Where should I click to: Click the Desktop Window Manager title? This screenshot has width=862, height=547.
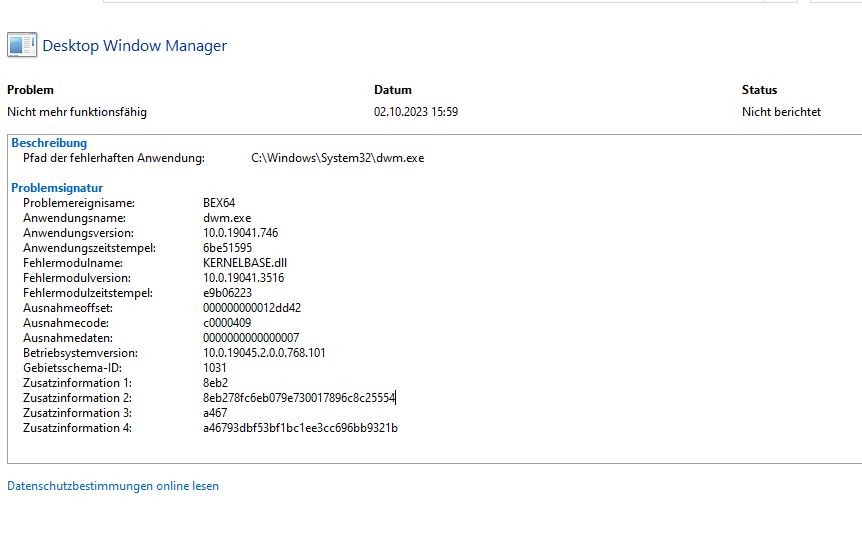[x=134, y=46]
